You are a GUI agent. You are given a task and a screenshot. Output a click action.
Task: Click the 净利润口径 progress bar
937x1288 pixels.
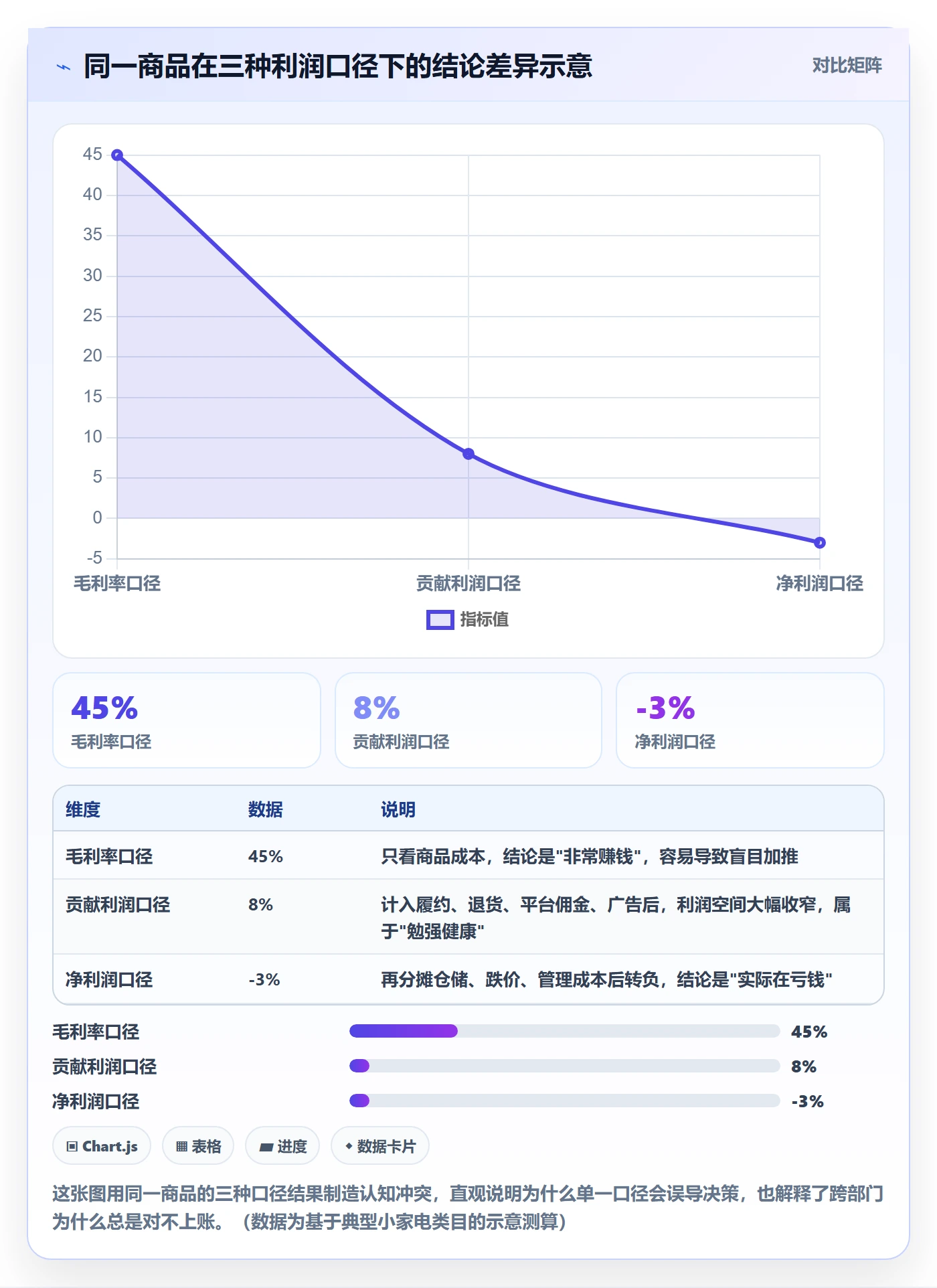(565, 1101)
